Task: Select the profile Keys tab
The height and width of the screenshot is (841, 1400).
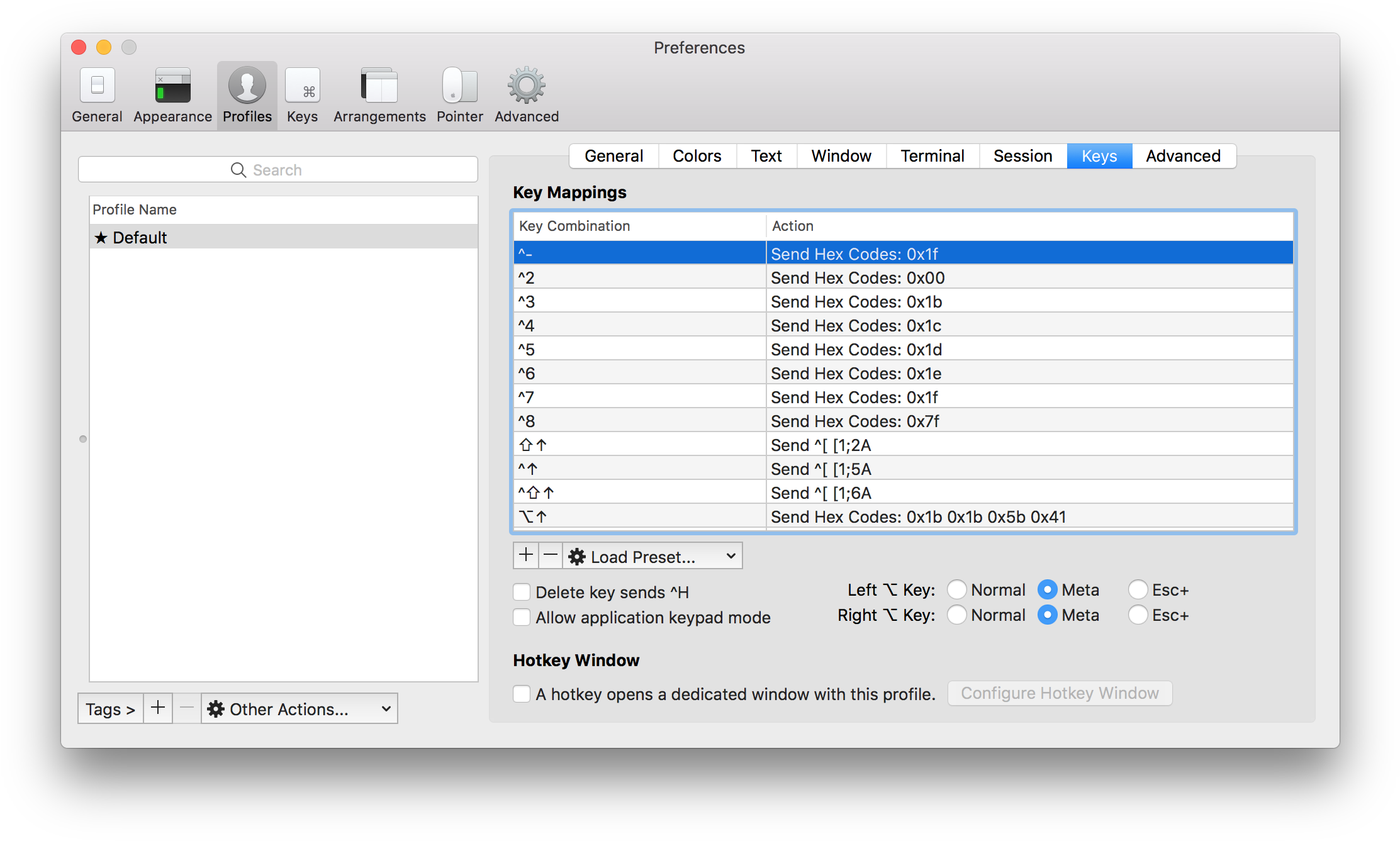Action: pyautogui.click(x=1099, y=156)
